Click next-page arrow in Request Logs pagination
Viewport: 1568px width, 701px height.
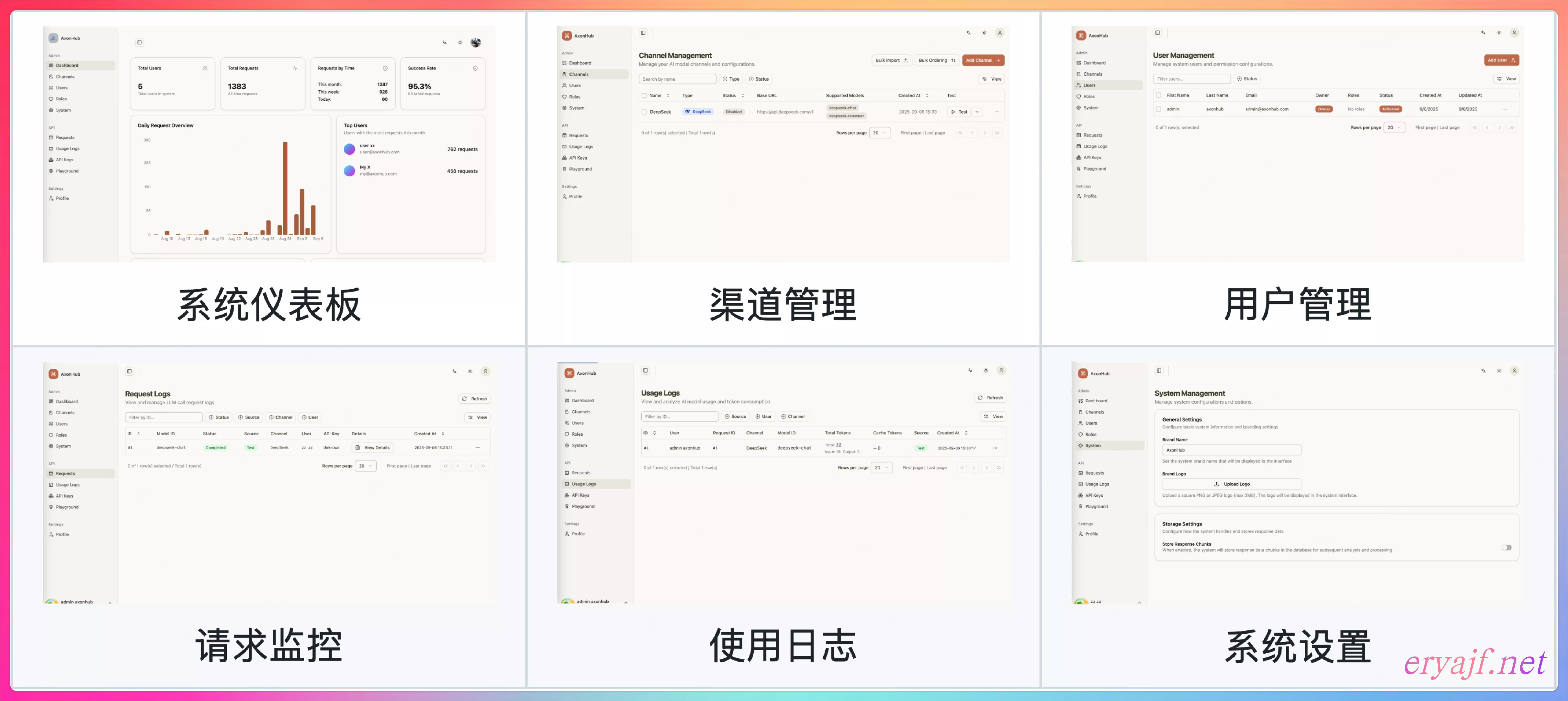tap(471, 466)
